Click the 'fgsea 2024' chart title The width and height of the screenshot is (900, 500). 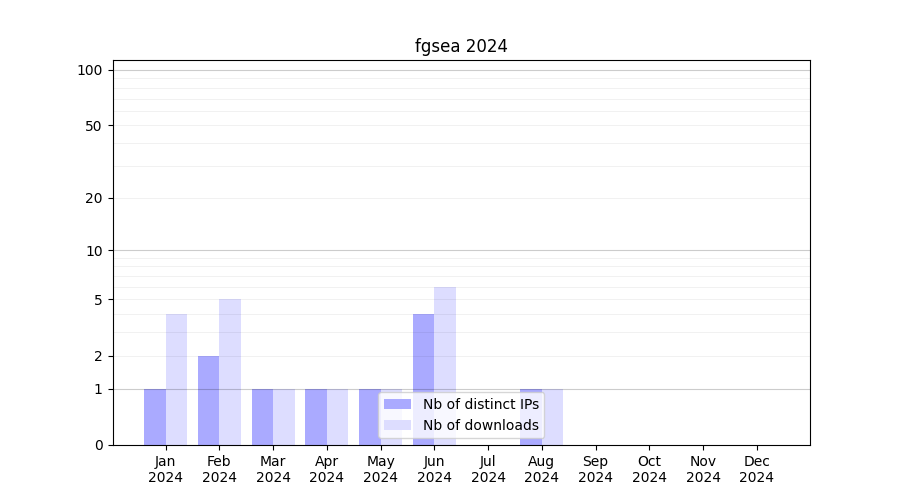pos(461,46)
